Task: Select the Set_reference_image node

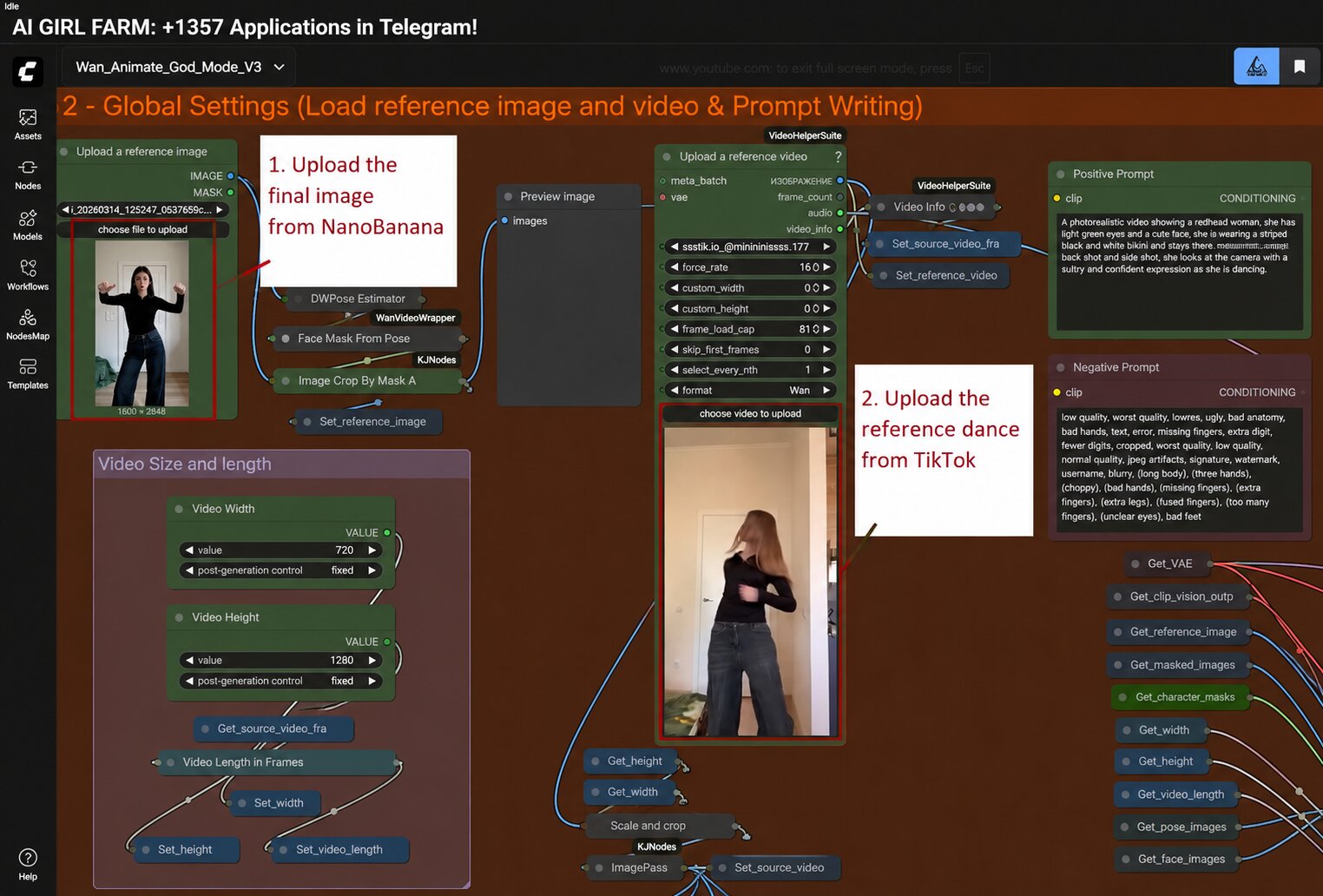Action: 369,422
